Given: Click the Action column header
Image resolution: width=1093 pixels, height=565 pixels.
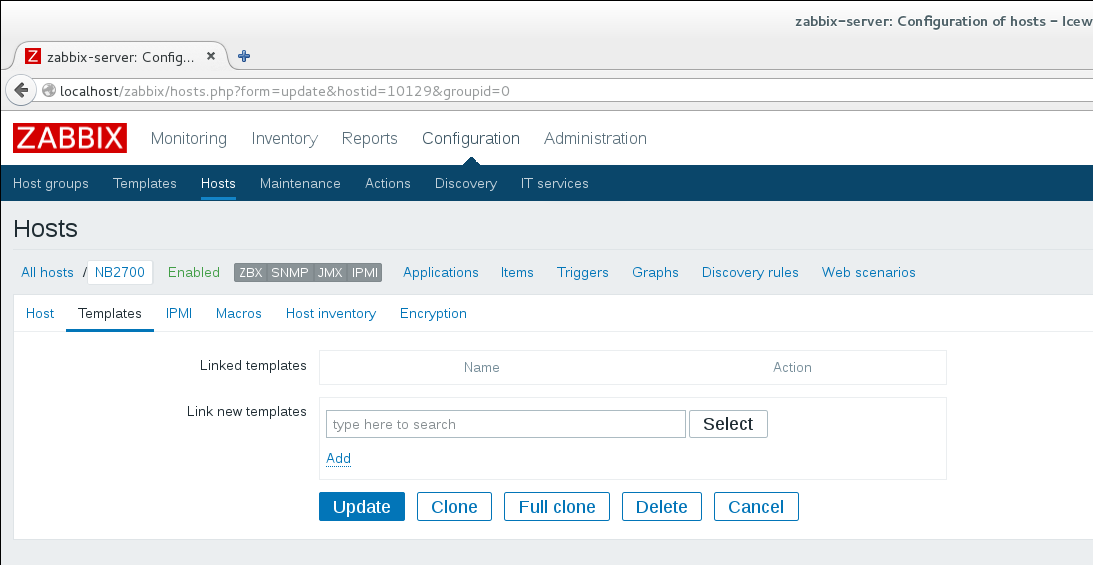Looking at the screenshot, I should pos(792,367).
